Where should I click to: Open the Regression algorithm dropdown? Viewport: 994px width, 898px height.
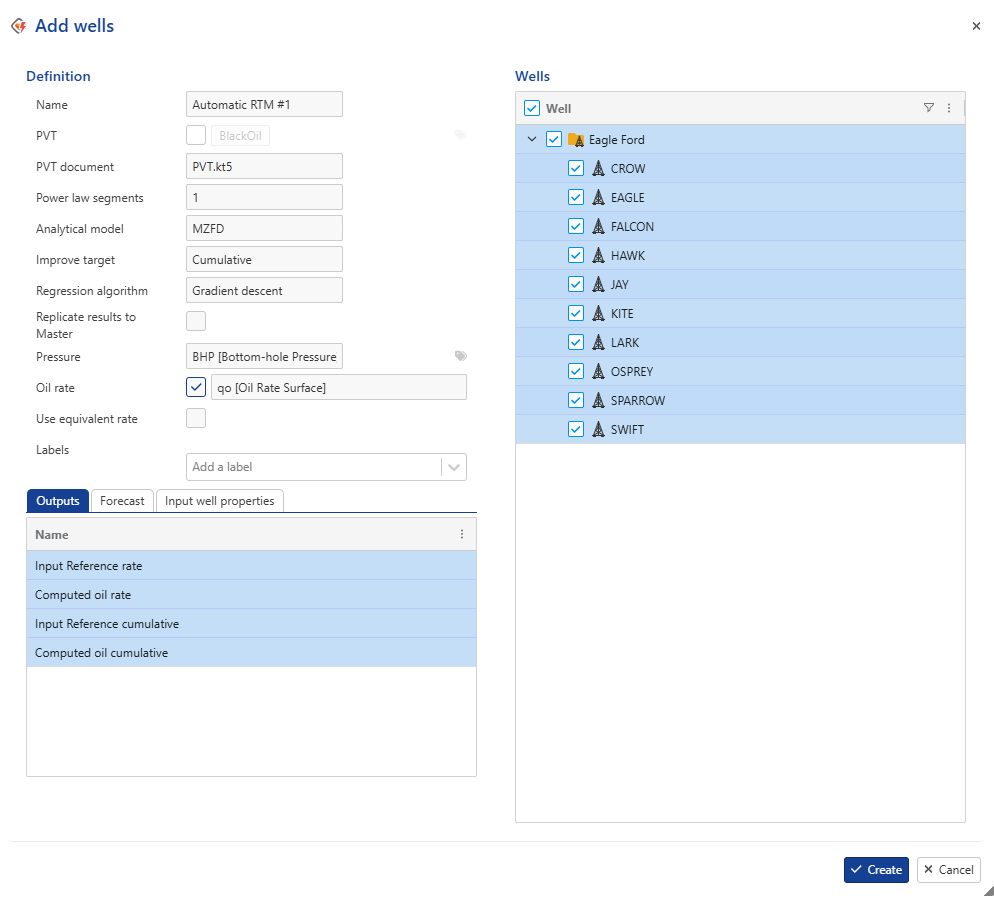[x=264, y=290]
